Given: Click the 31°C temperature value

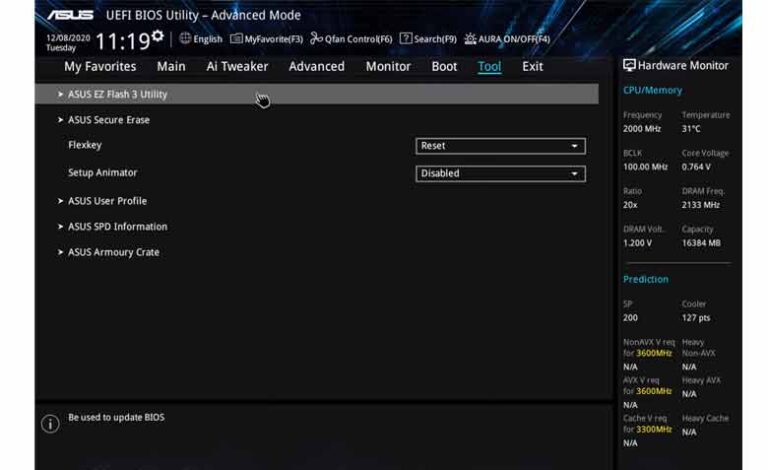Looking at the screenshot, I should [691, 129].
